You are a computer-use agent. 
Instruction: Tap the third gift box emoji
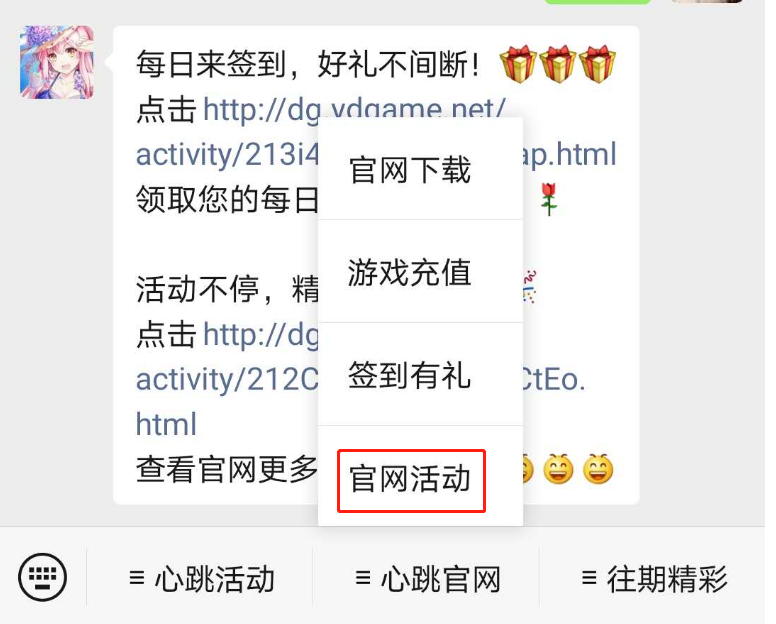click(x=597, y=64)
